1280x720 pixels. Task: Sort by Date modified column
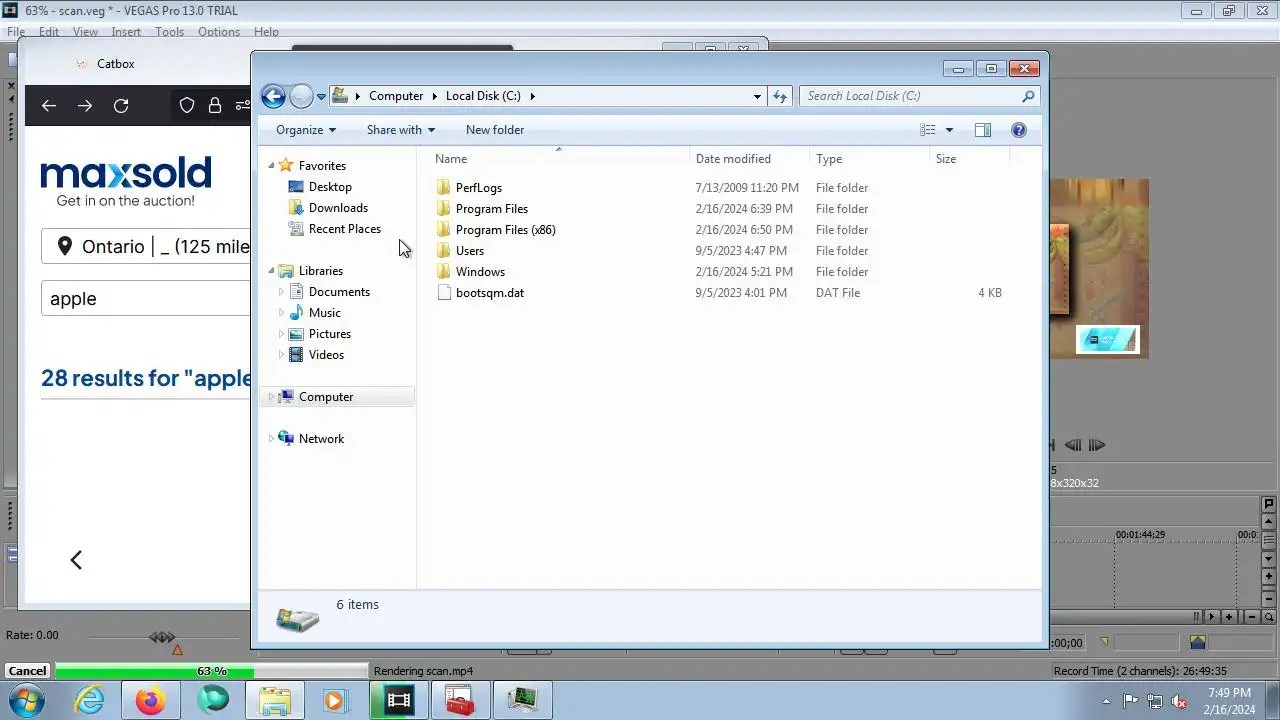pos(749,159)
